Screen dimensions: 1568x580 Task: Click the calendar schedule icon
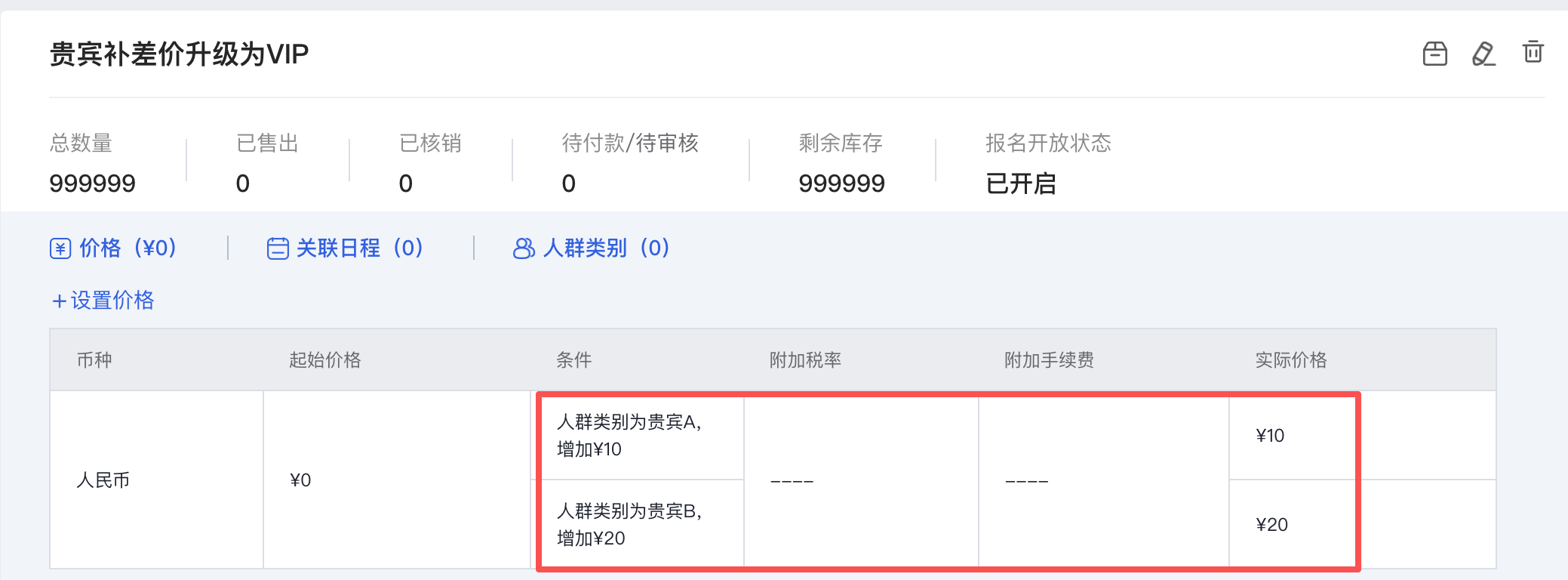tap(278, 248)
